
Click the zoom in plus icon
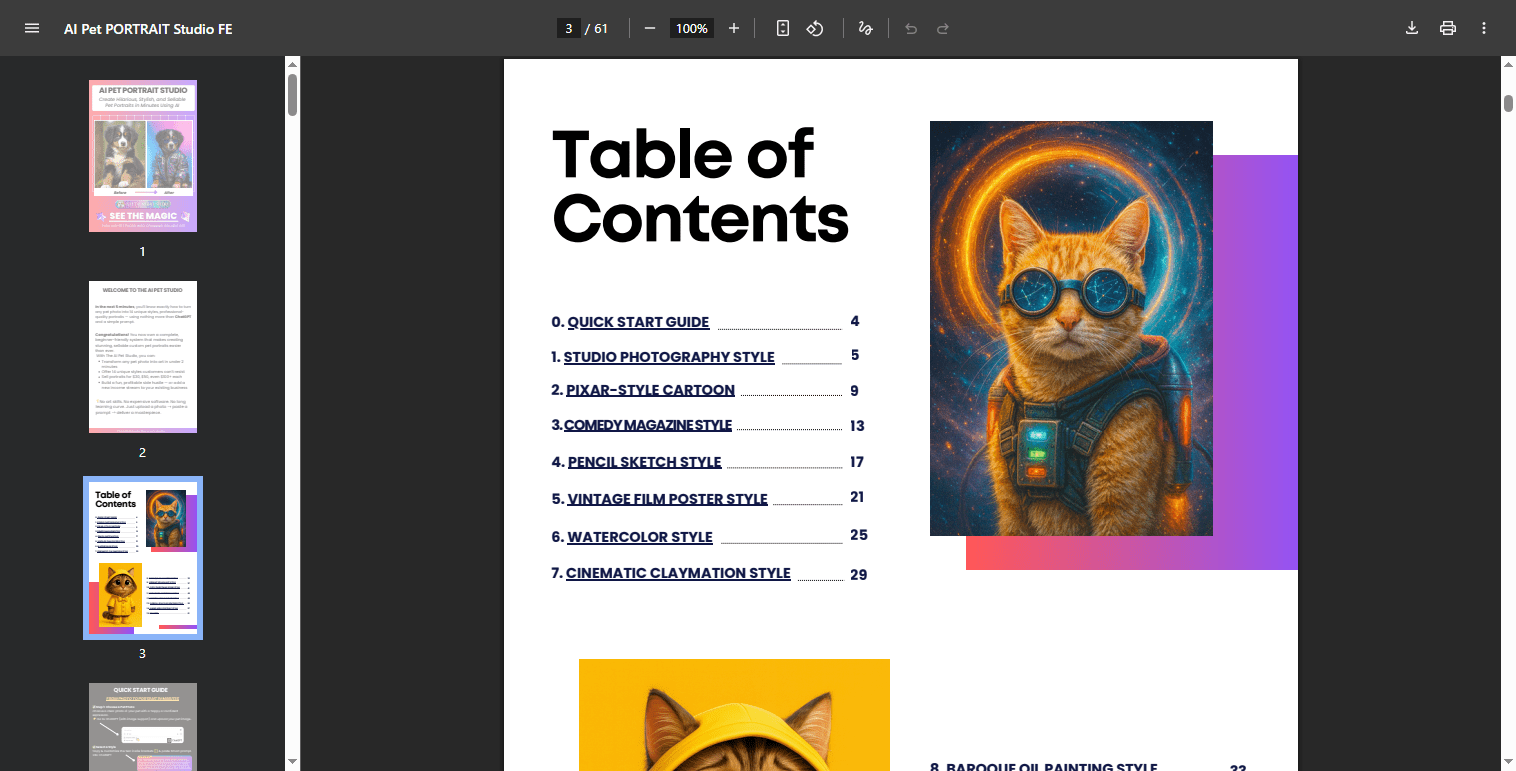[x=734, y=28]
